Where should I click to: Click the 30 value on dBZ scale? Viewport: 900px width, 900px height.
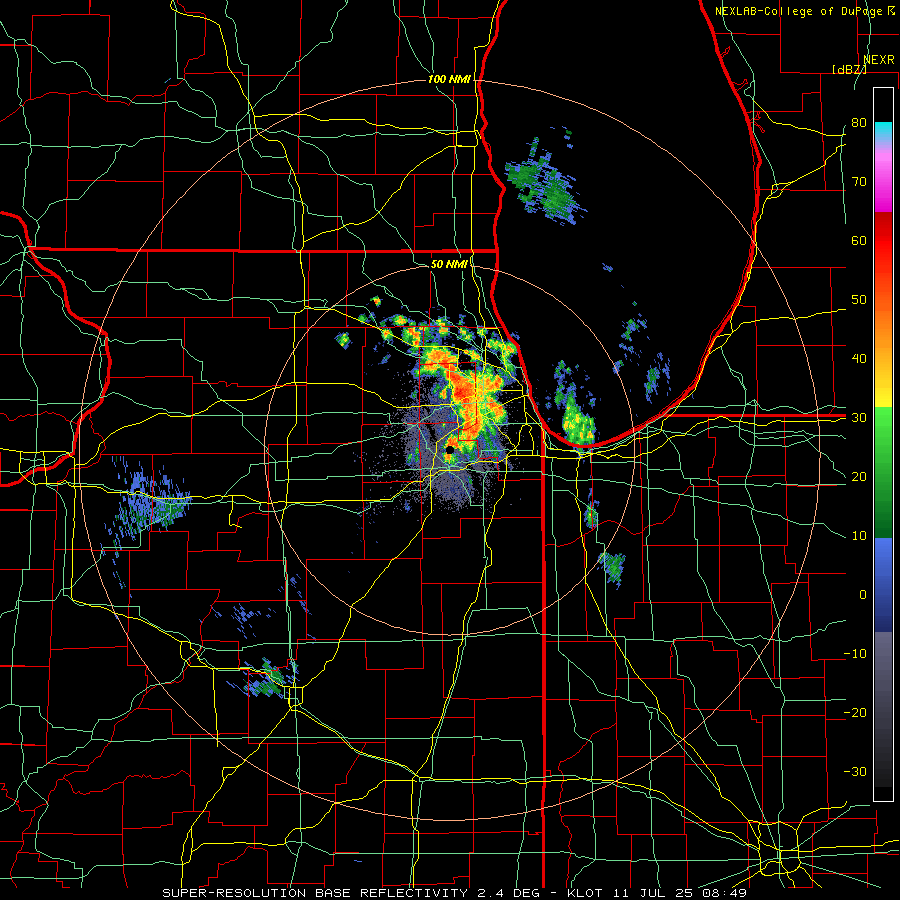[859, 418]
